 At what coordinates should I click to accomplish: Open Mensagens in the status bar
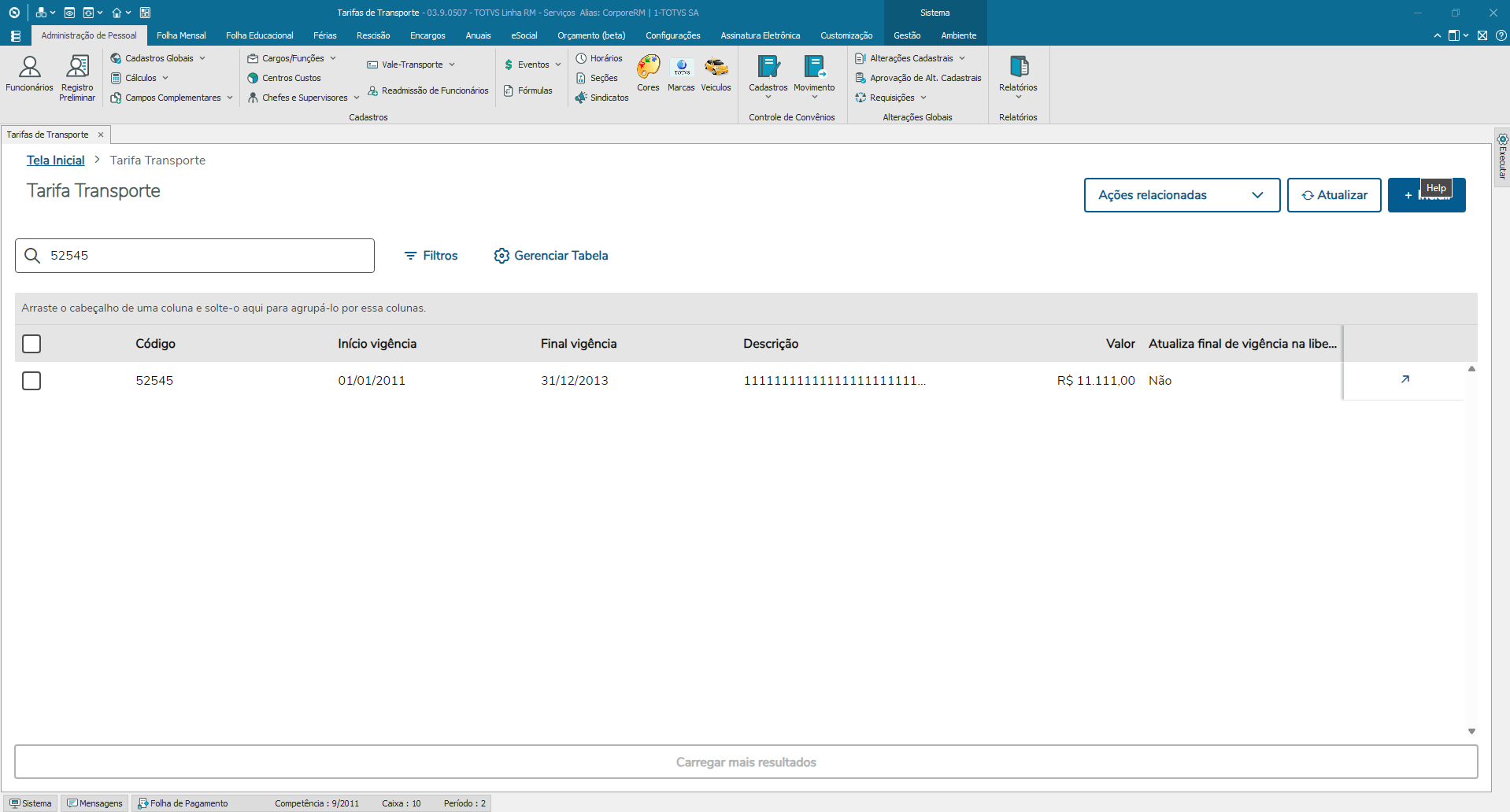tap(94, 803)
